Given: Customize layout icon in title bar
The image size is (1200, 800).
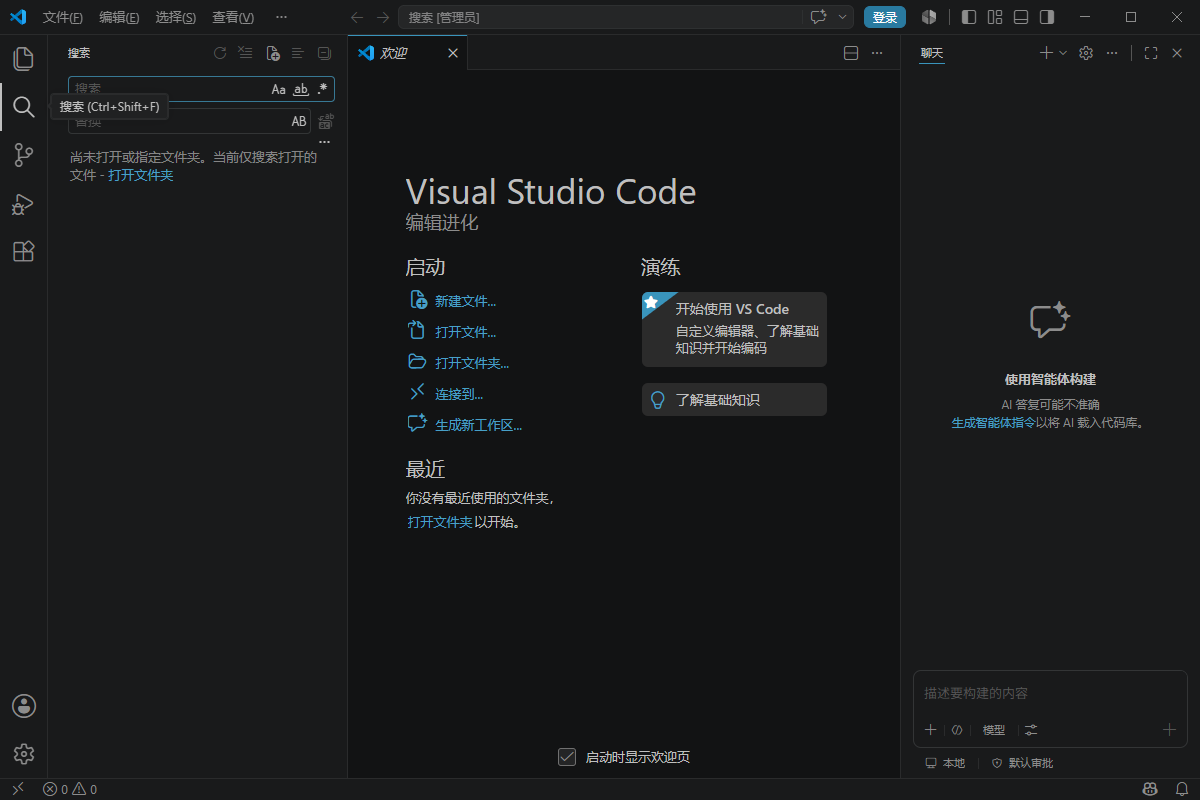Looking at the screenshot, I should click(x=995, y=17).
